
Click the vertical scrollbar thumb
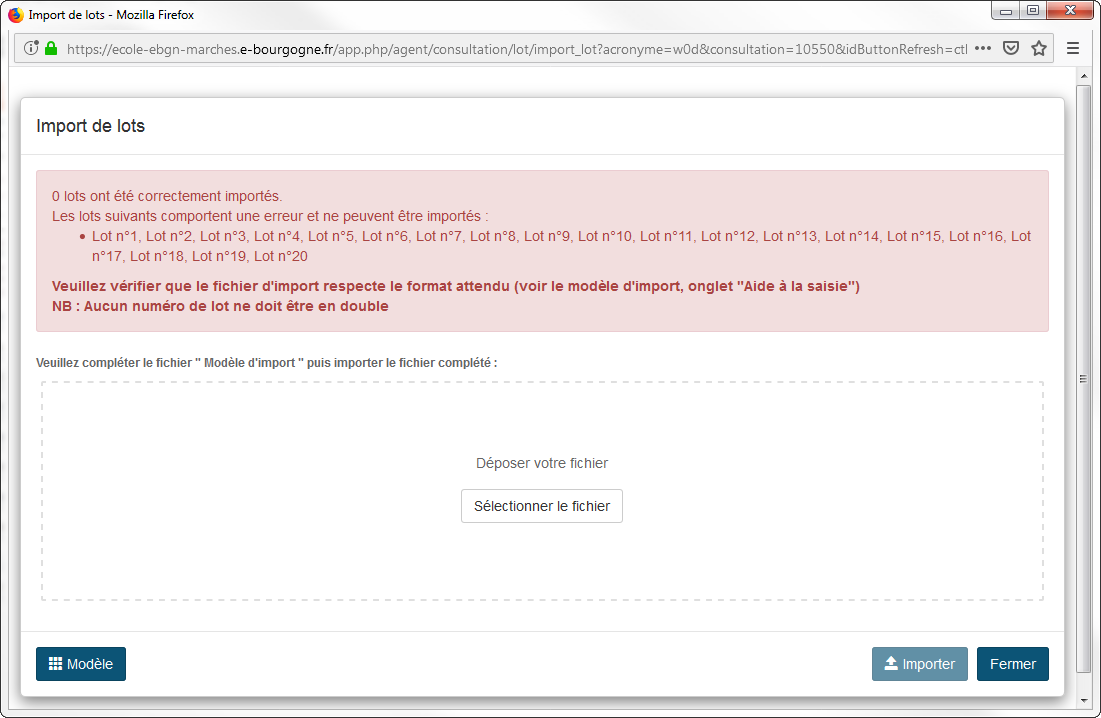coord(1083,378)
